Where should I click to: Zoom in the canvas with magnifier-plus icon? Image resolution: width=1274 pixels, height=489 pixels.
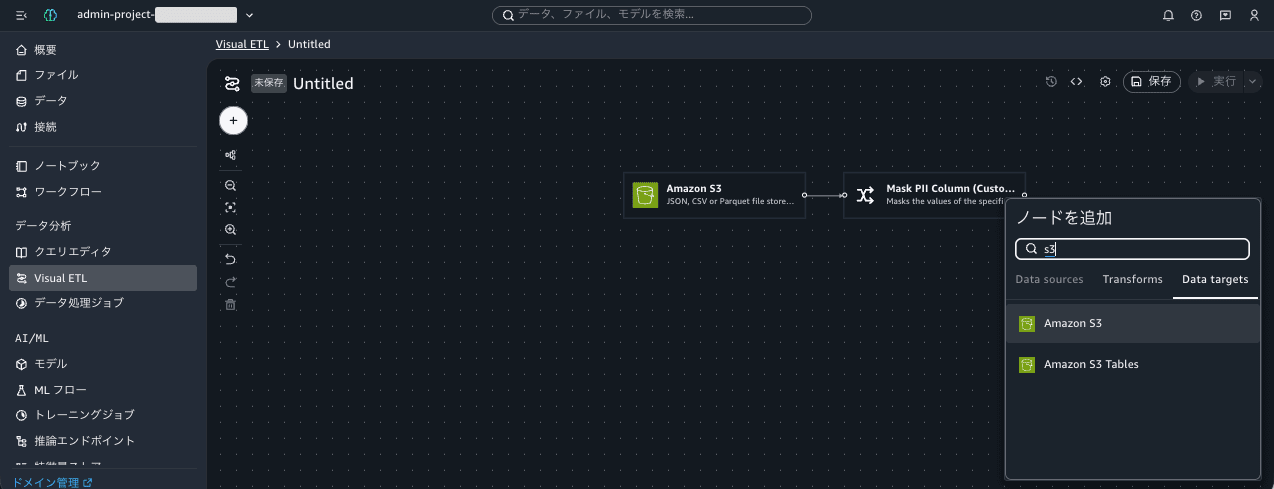pos(231,230)
